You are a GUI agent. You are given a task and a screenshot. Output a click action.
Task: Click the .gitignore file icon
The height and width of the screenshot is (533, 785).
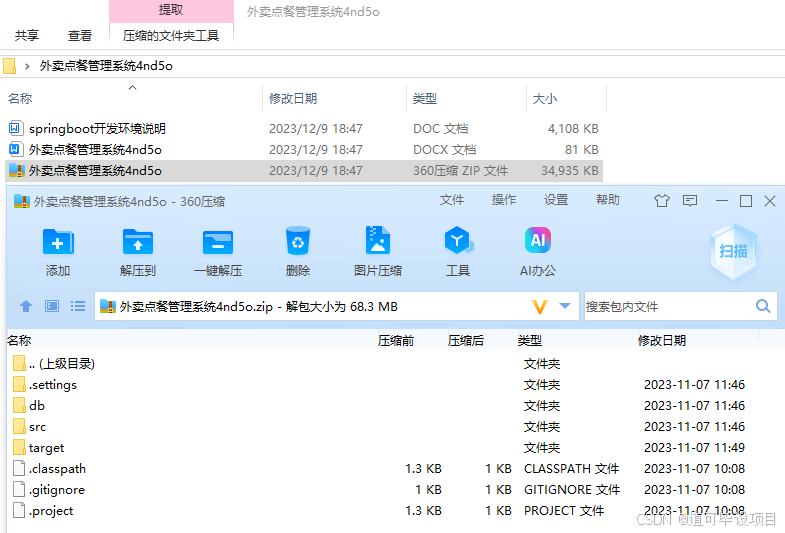19,489
